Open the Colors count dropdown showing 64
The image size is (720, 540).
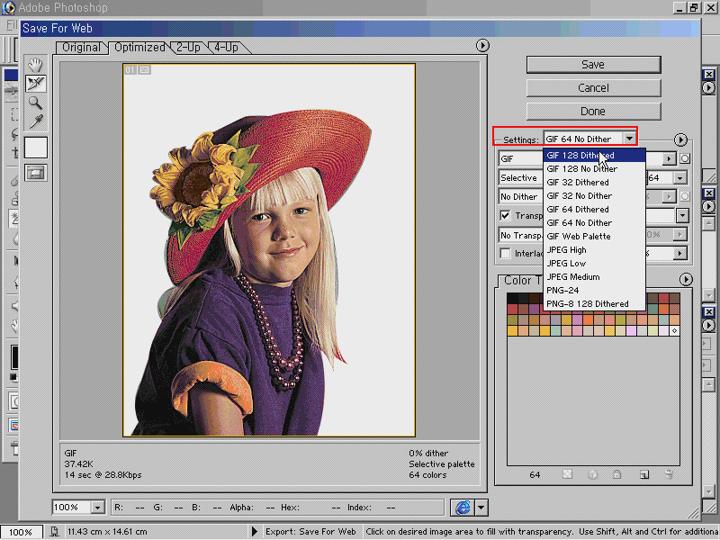pyautogui.click(x=680, y=178)
